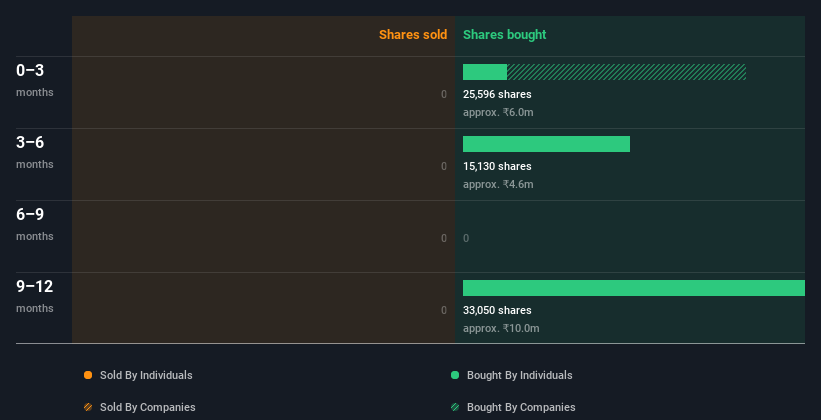Click the green bar in 3–6 months row
Image resolution: width=821 pixels, height=420 pixels.
coord(546,144)
